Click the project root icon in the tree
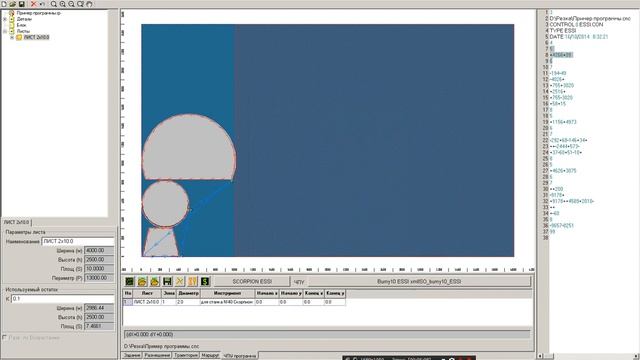The width and height of the screenshot is (640, 360). pyautogui.click(x=12, y=13)
